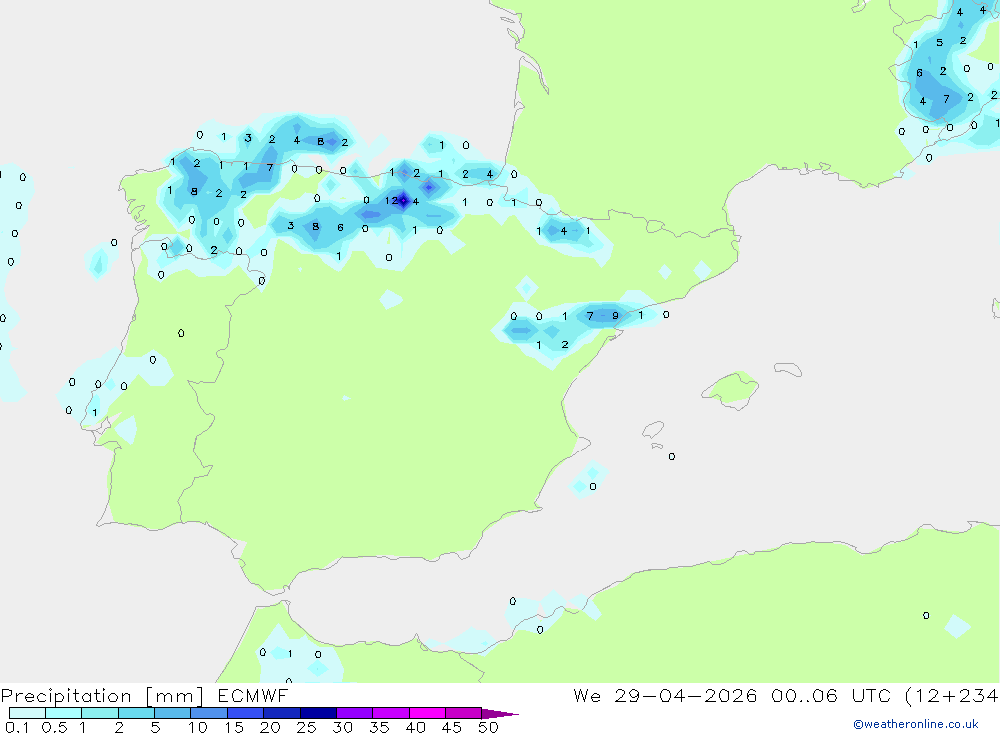Click legend label '50'
The height and width of the screenshot is (733, 1000).
(x=489, y=727)
